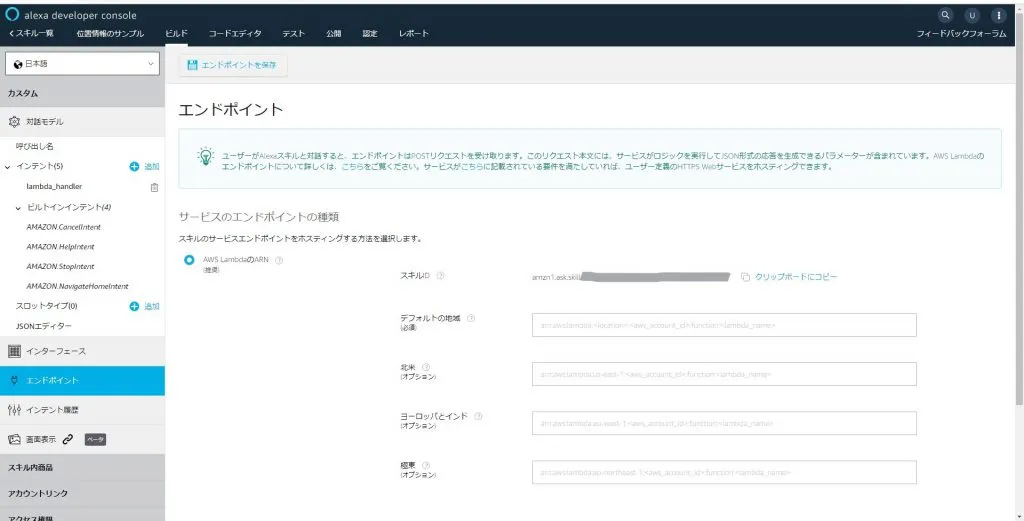This screenshot has height=521, width=1024.
Task: Click the search magnifier icon in header
Action: tap(946, 15)
